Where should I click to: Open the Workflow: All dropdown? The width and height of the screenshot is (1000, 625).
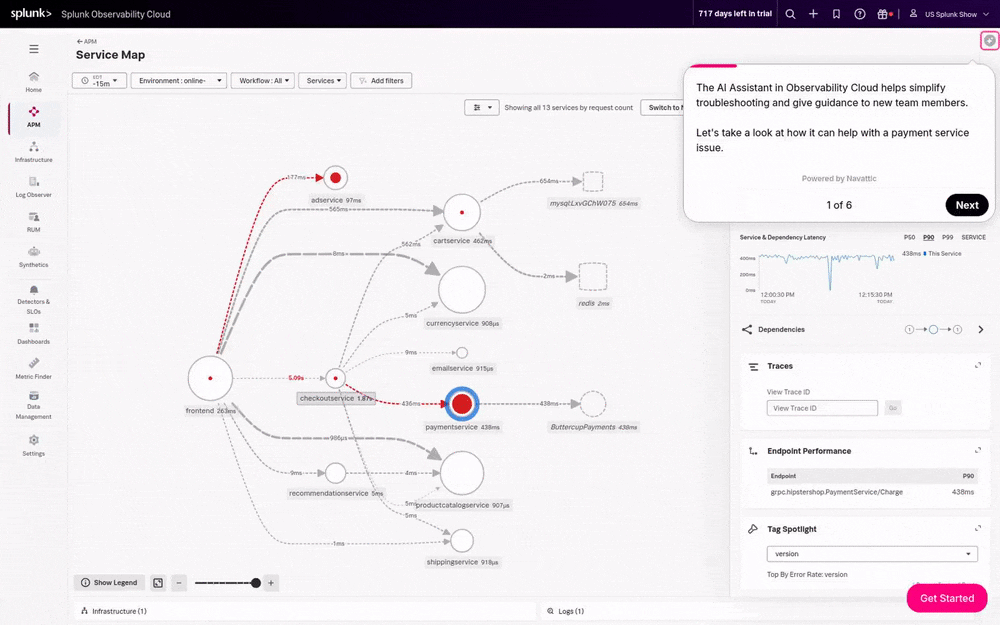[263, 81]
